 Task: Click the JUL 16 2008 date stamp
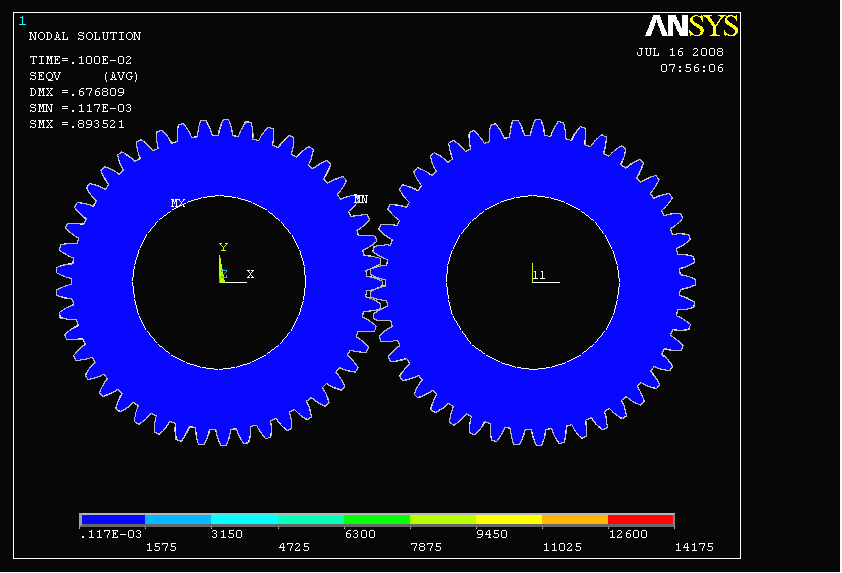(x=680, y=52)
